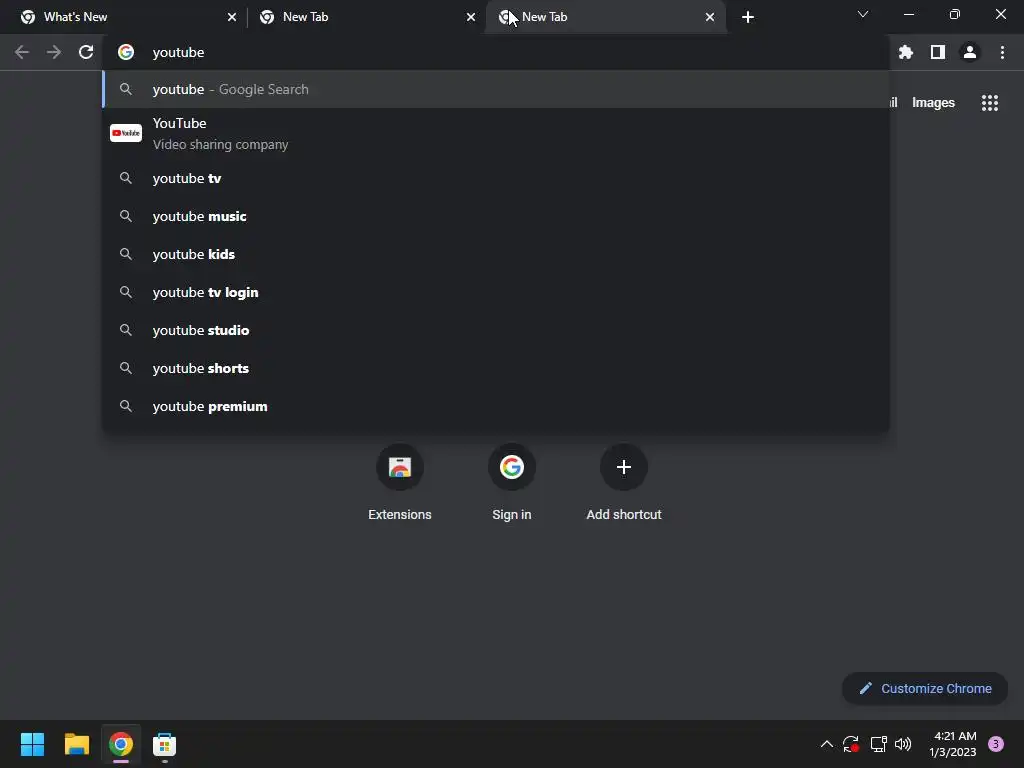
Task: Select YouTube Video sharing company suggestion
Action: click(496, 134)
